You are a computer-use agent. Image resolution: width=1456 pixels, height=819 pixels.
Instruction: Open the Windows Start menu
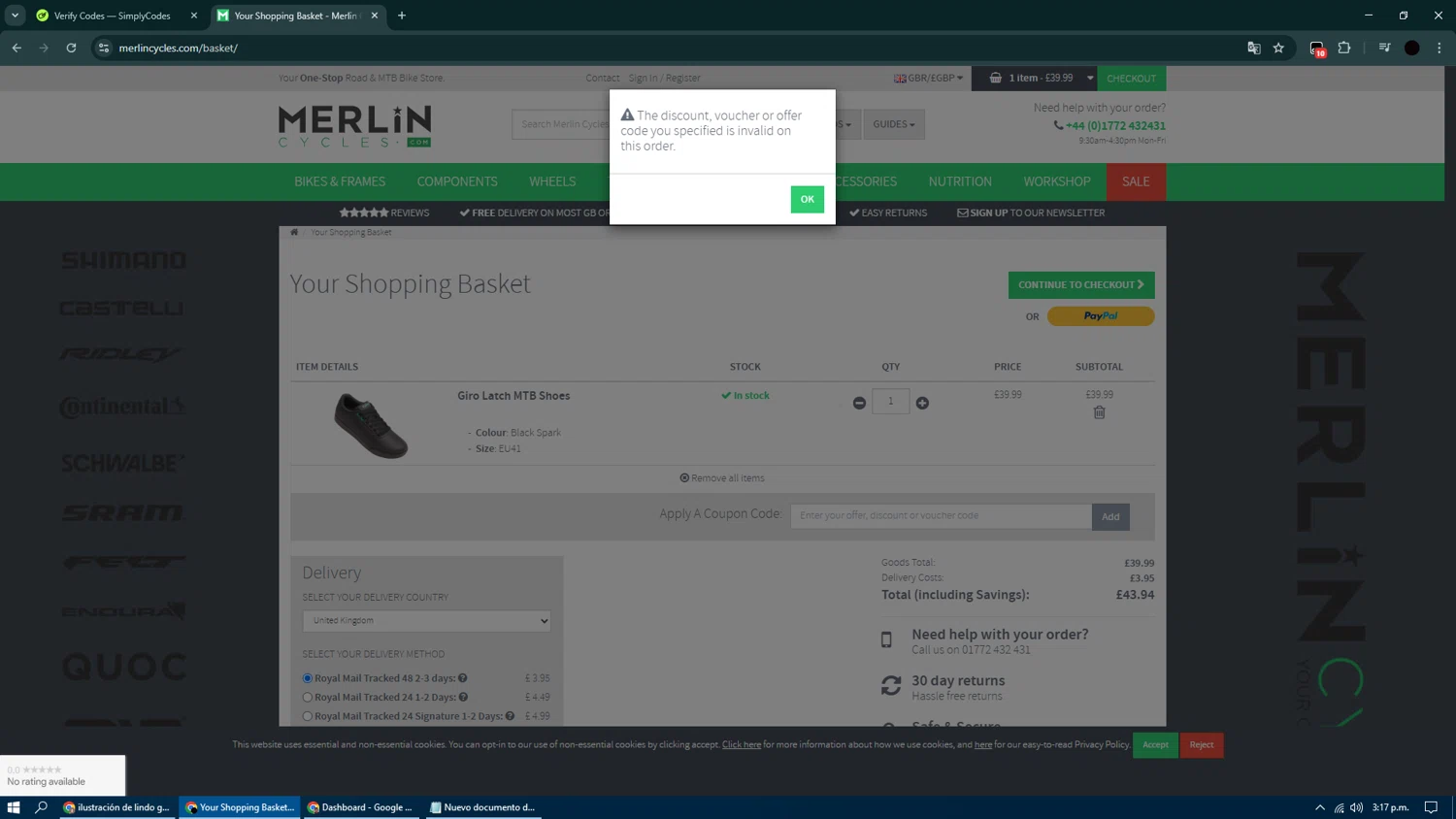click(14, 807)
